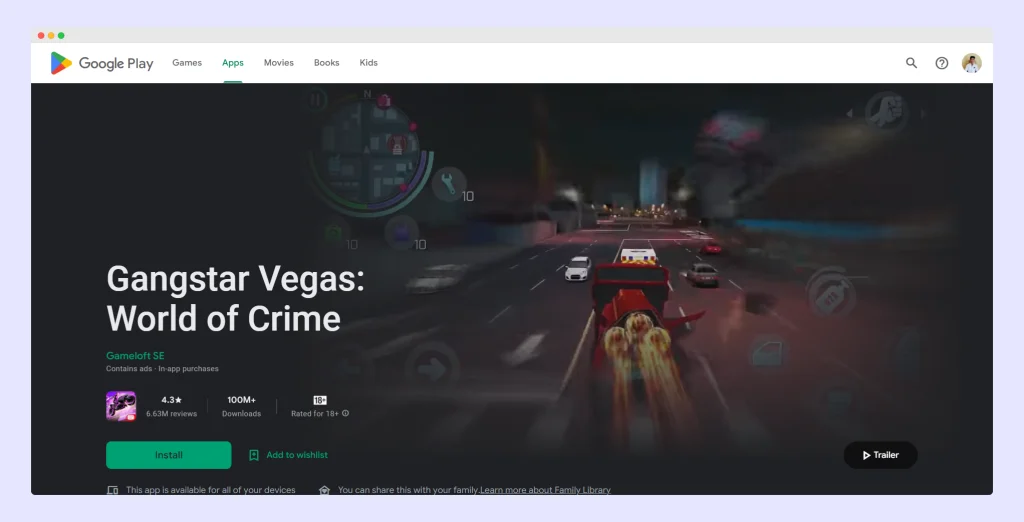Viewport: 1024px width, 522px height.
Task: Switch to the Movies tab
Action: click(279, 63)
